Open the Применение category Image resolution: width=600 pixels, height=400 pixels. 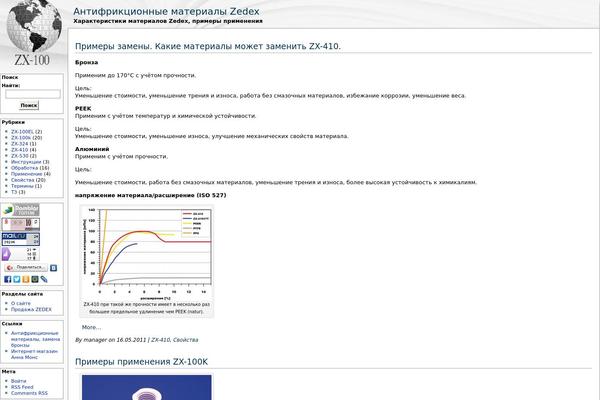[x=27, y=174]
